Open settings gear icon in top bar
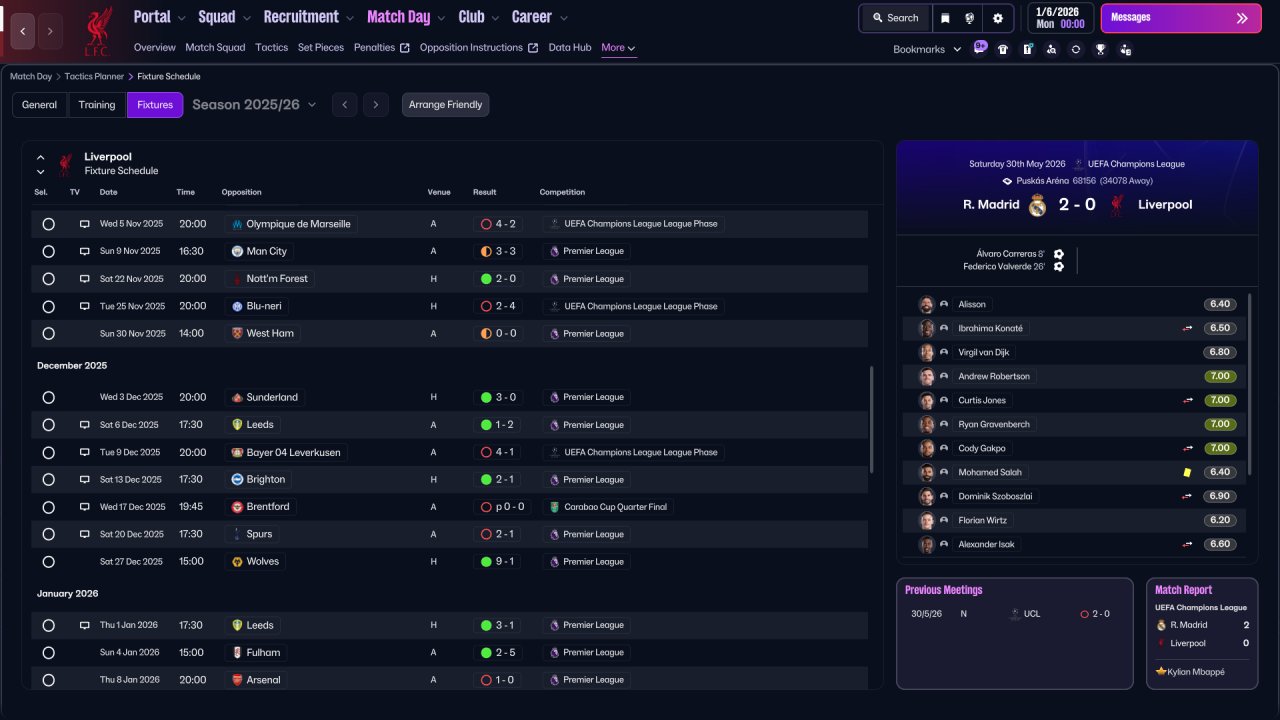Viewport: 1280px width, 720px height. coord(997,18)
